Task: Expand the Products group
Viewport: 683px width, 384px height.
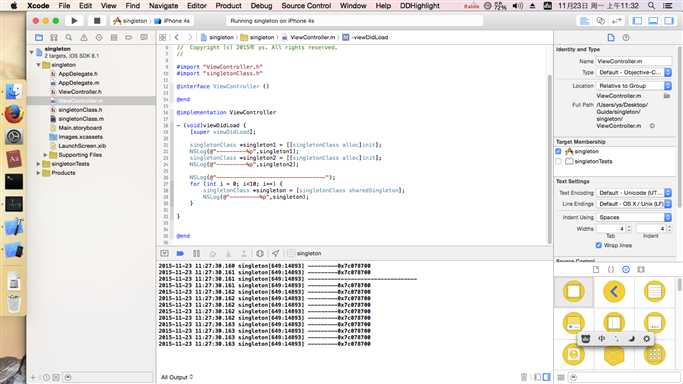Action: pos(38,173)
